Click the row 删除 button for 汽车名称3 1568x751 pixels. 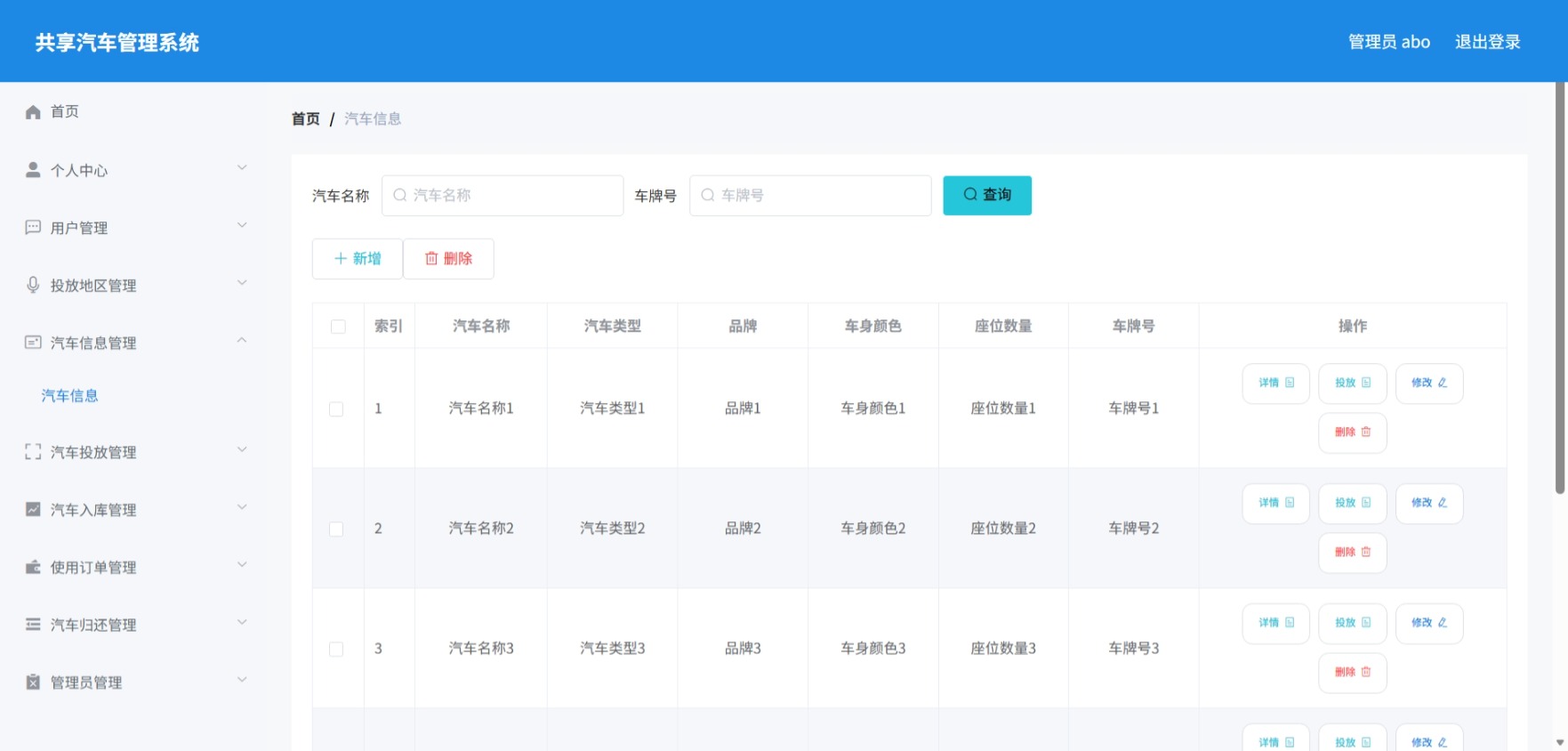pyautogui.click(x=1353, y=673)
